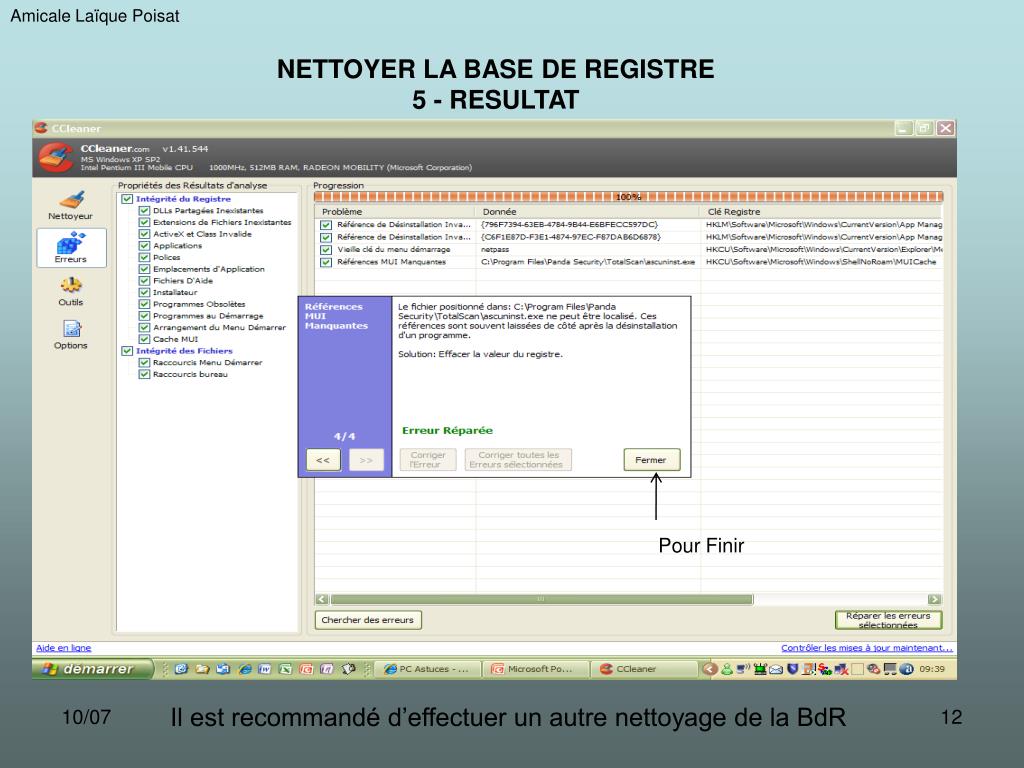Viewport: 1024px width, 768px height.
Task: Toggle Extensions de Fichiers Inexistantes checkbox
Action: (144, 223)
